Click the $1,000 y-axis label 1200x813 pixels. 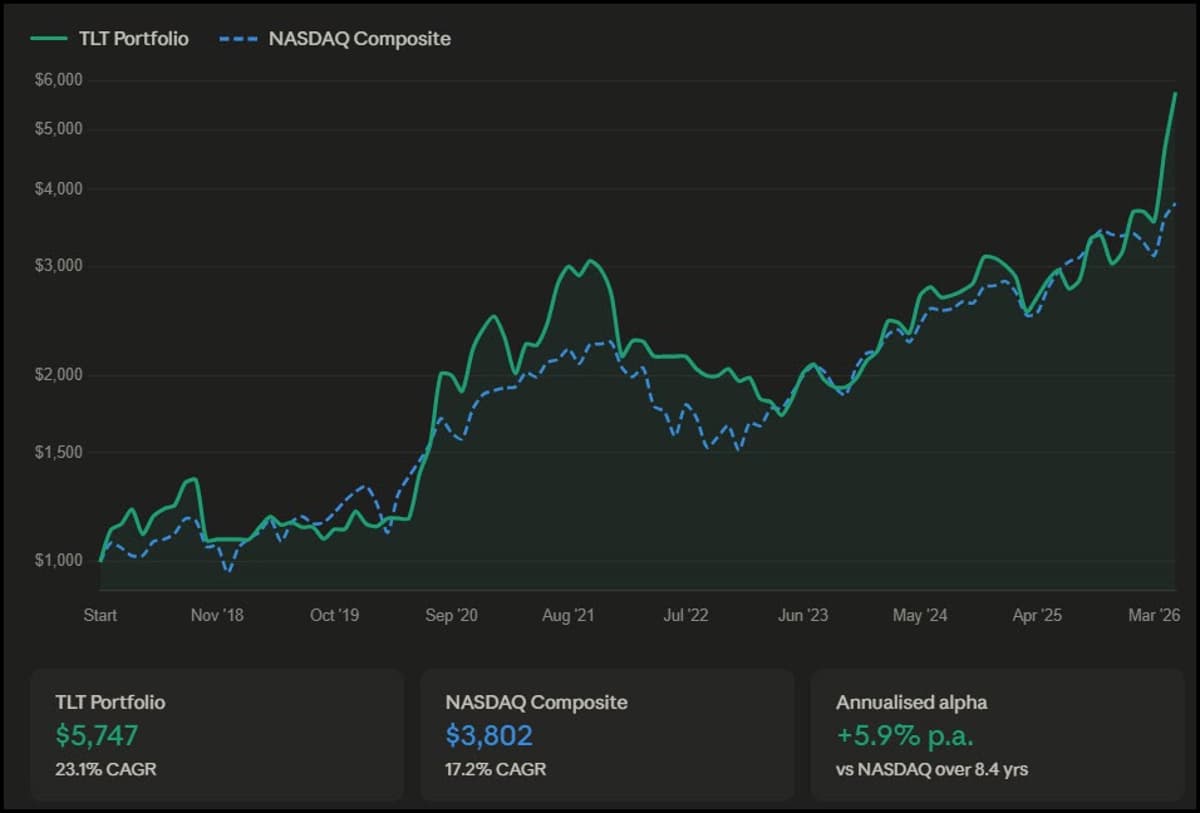tap(61, 561)
